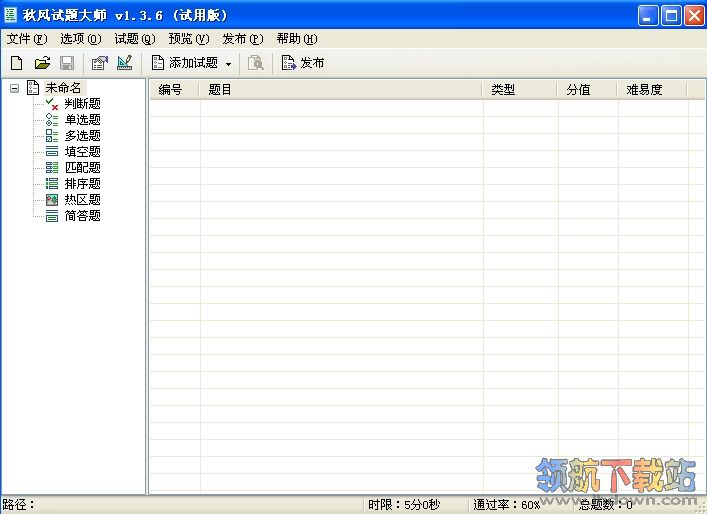The width and height of the screenshot is (707, 514).
Task: Select 多选题 in the tree
Action: 83,136
